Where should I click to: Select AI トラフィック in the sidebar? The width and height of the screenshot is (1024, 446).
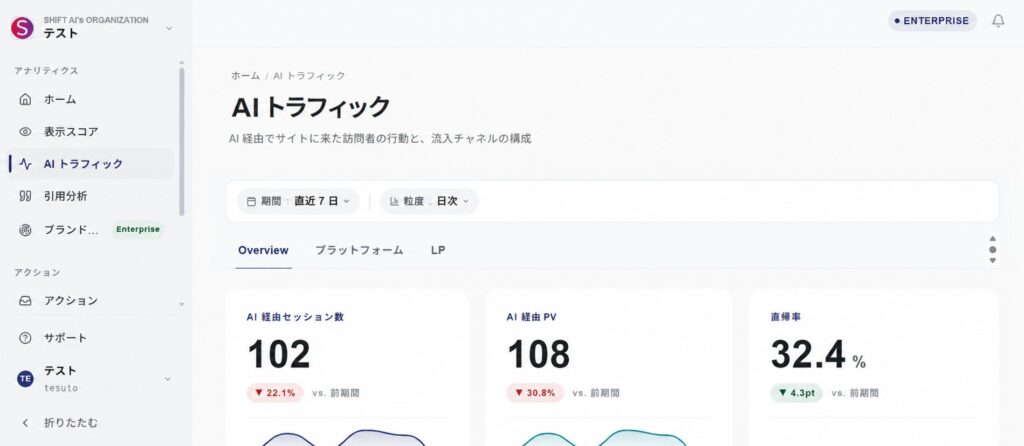tap(91, 164)
